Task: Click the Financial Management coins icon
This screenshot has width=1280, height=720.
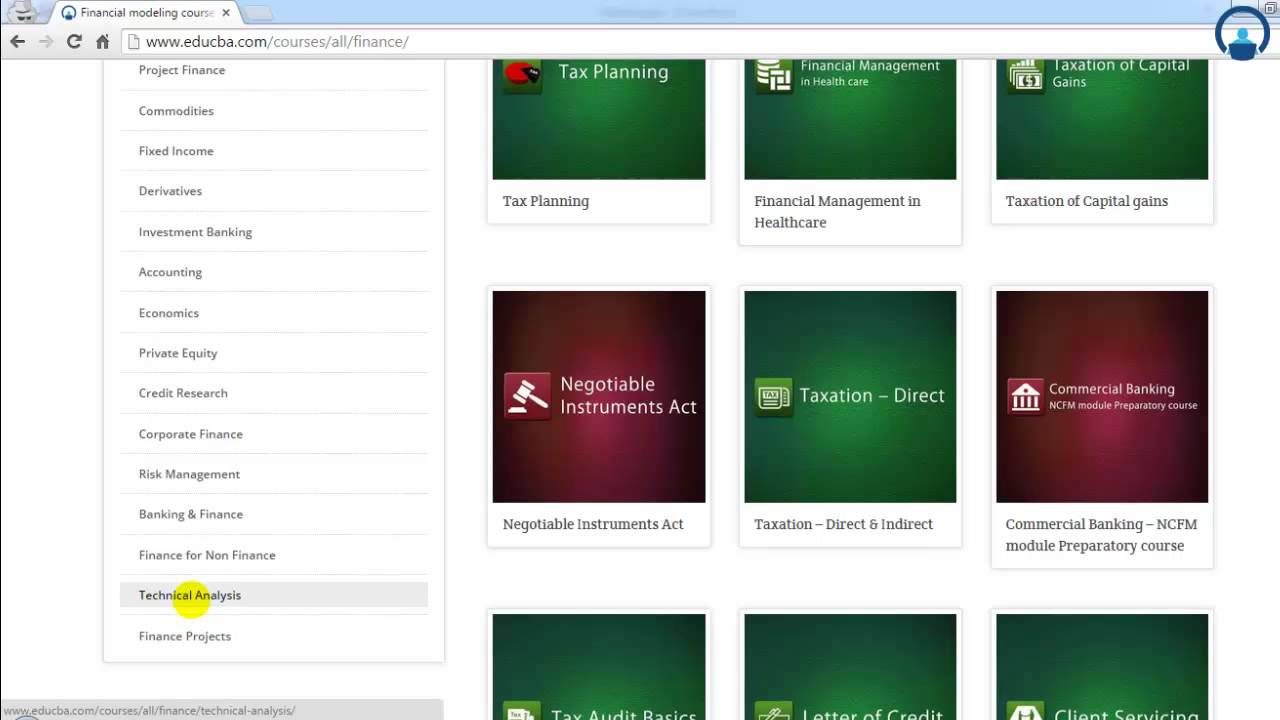Action: (x=773, y=75)
